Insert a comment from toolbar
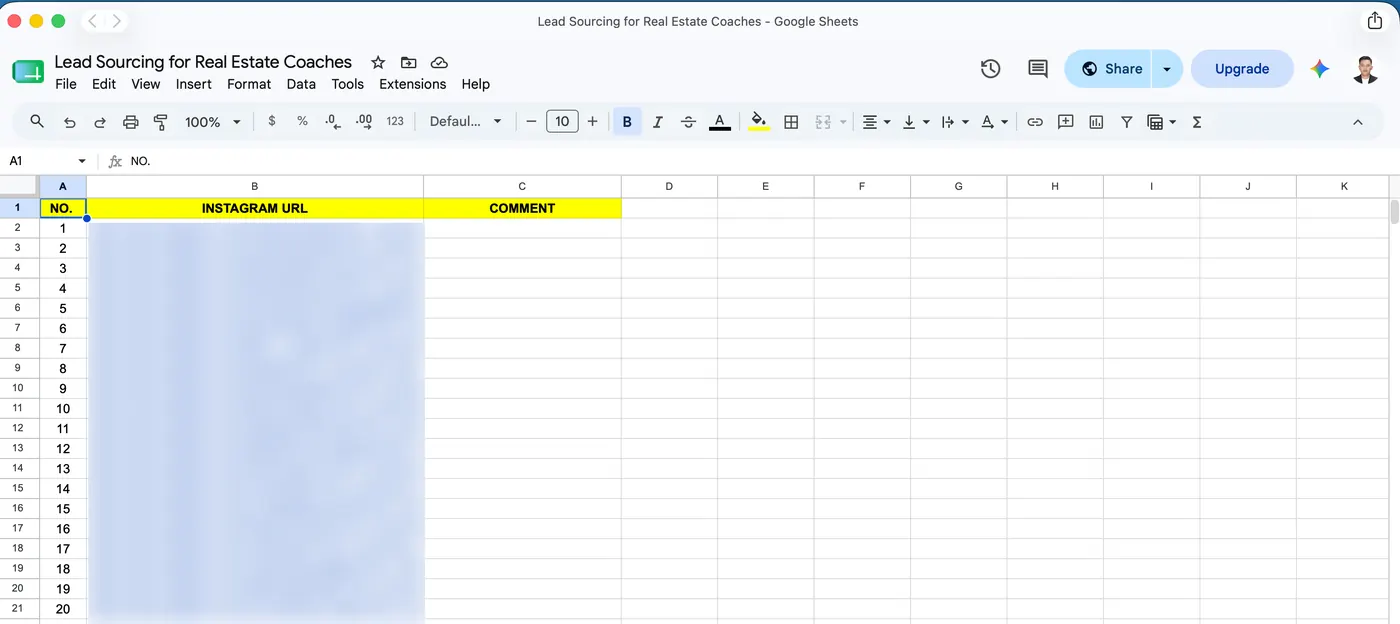The width and height of the screenshot is (1400, 624). 1066,122
